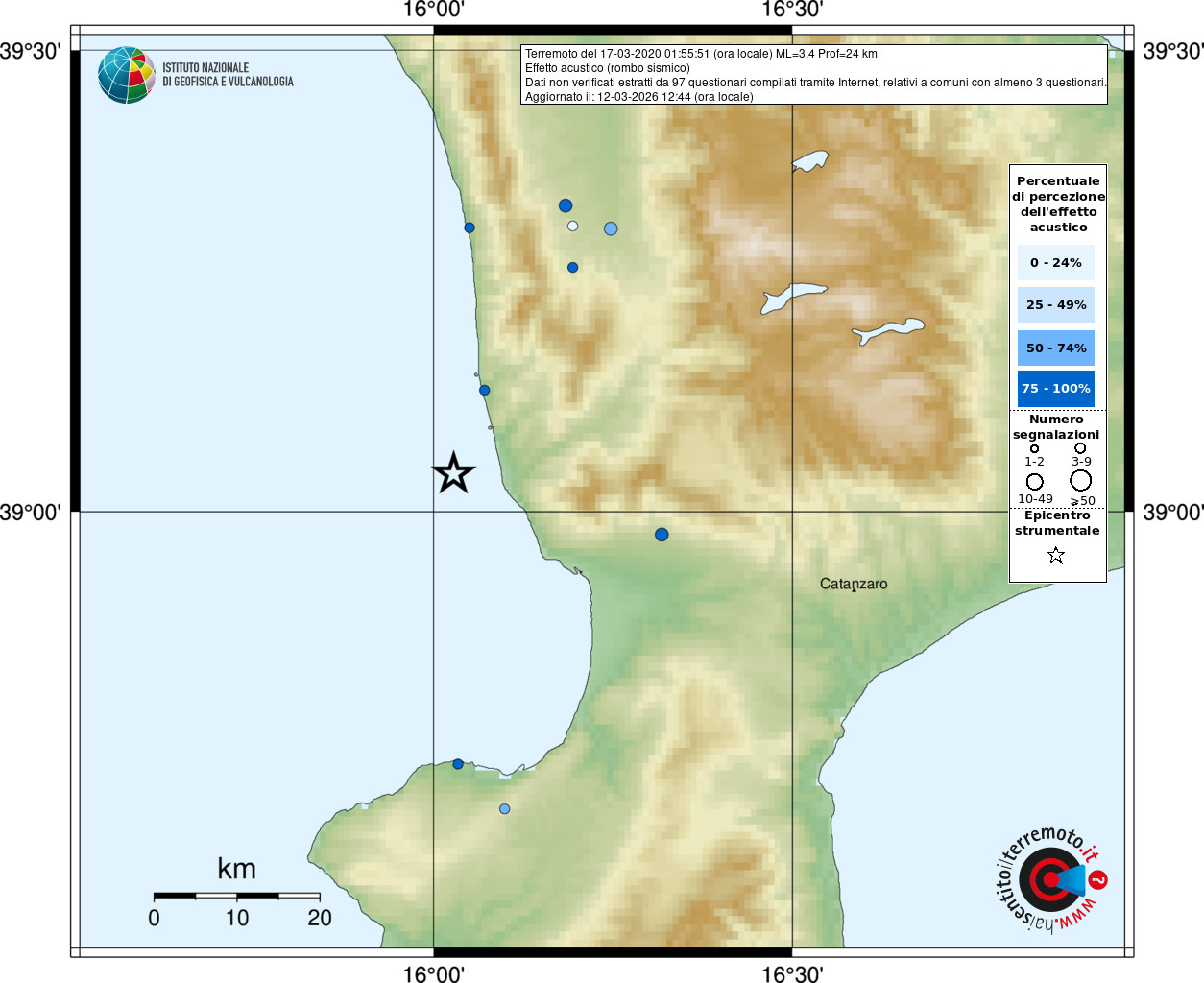The height and width of the screenshot is (983, 1204).
Task: Click the red question mark icon on the terremoto logo
Action: point(1099,879)
